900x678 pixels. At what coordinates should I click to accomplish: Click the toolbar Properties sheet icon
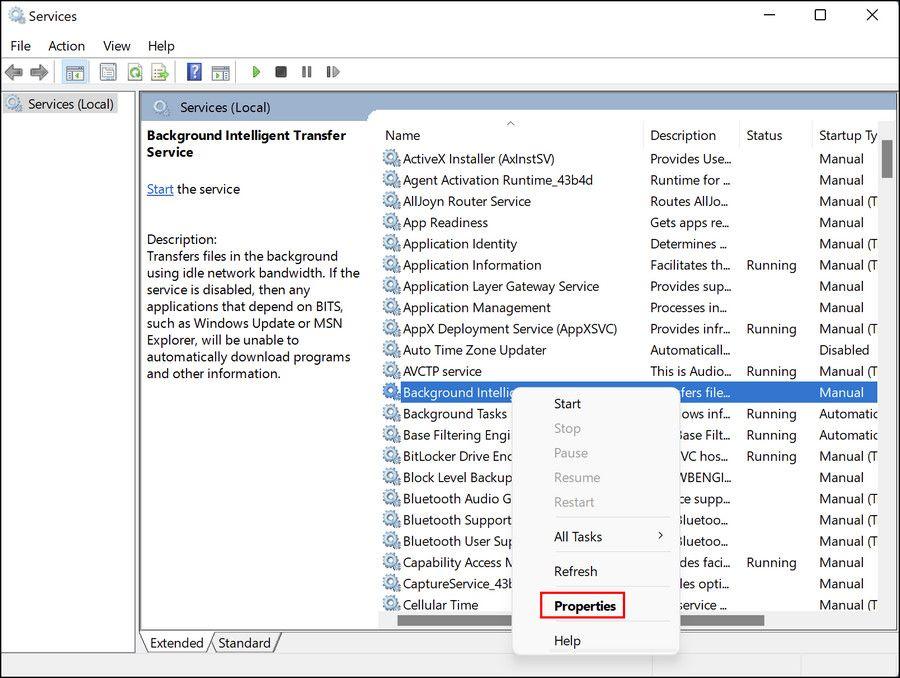point(108,72)
